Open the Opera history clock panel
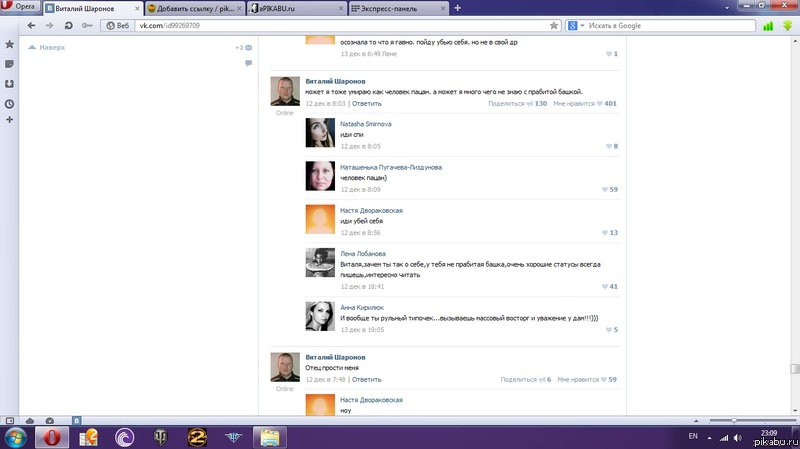 coord(9,103)
